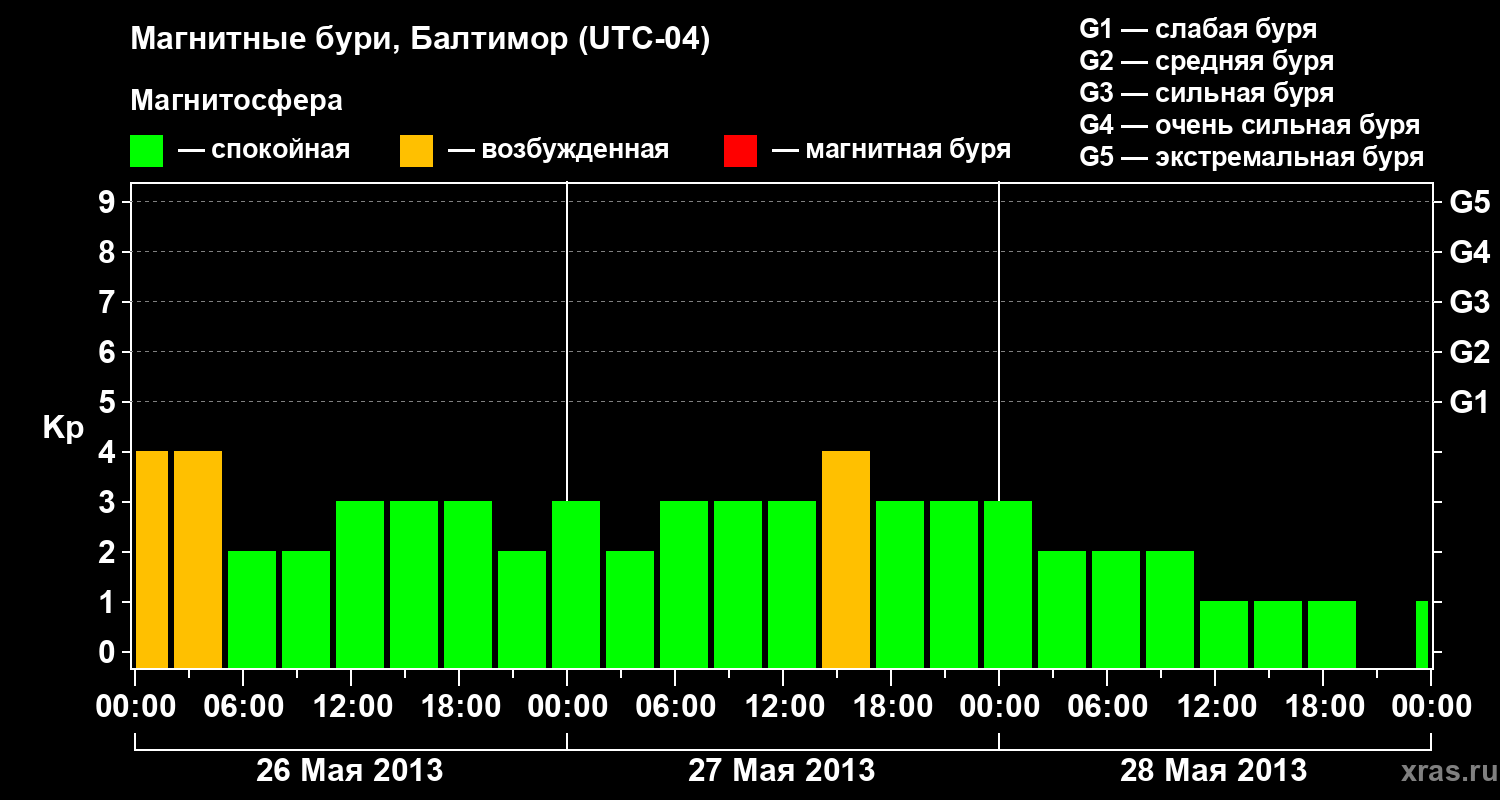Click the '00:00' label starting 27 Мая
Viewport: 1500px width, 800px height.
pos(569,707)
